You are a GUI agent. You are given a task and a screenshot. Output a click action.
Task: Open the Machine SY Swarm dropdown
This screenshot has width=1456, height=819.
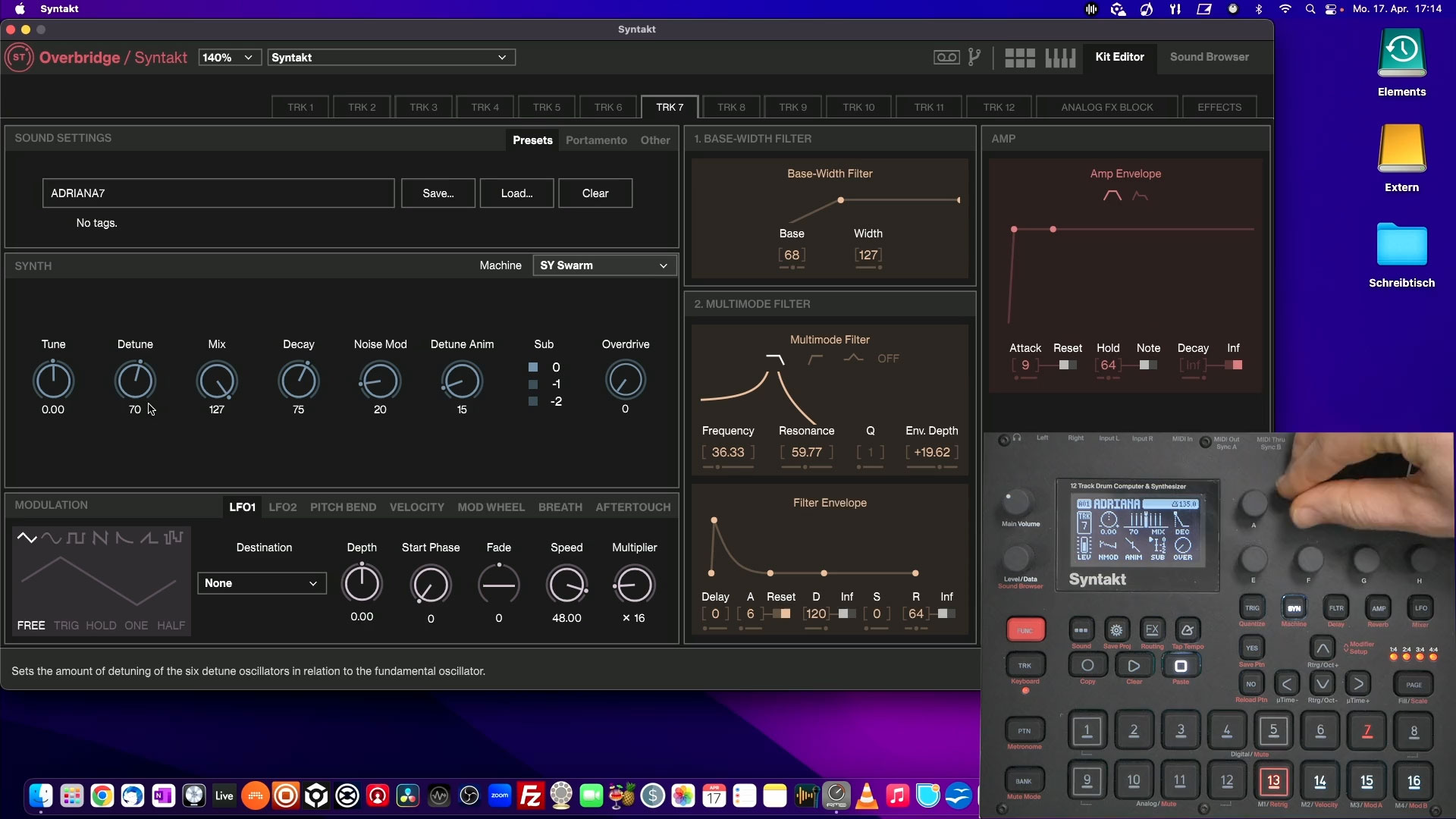[604, 265]
